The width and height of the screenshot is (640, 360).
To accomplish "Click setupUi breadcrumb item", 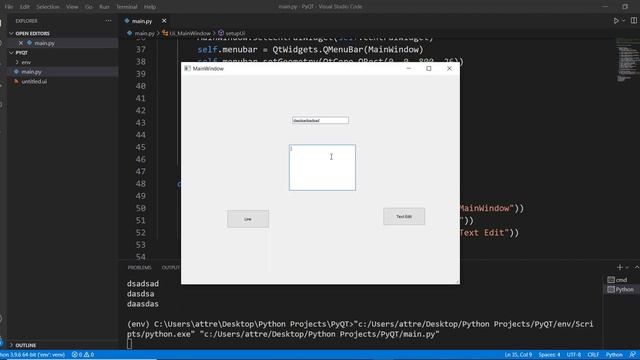I will (236, 33).
